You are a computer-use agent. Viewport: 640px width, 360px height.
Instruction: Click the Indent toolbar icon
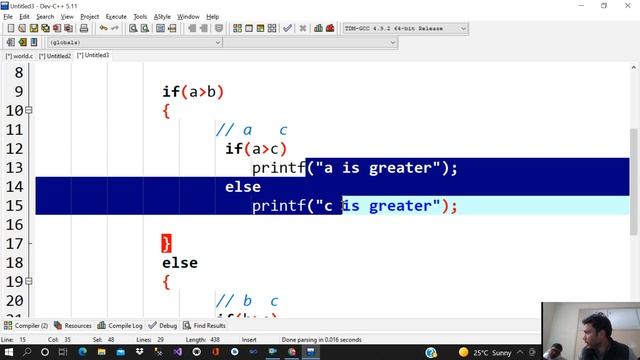pos(191,28)
